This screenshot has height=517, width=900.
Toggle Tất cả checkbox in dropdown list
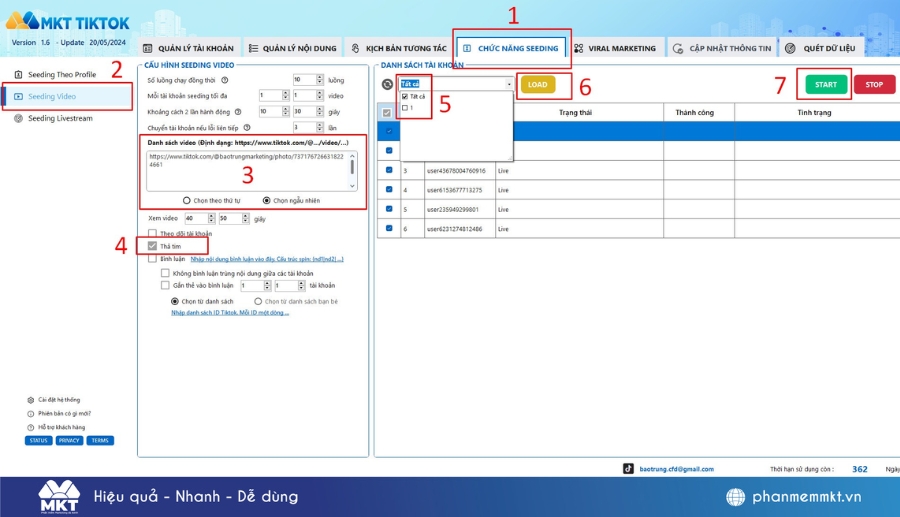(405, 96)
